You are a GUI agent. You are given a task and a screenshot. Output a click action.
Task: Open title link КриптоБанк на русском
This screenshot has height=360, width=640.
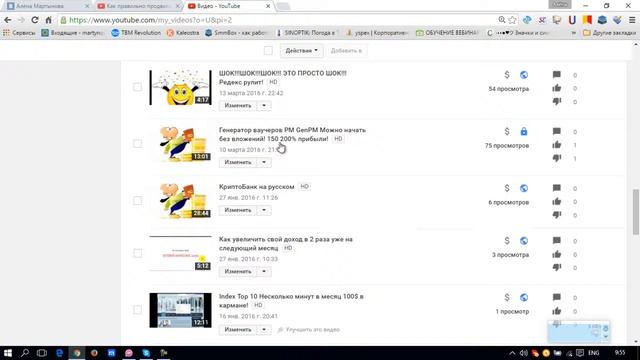coord(256,187)
